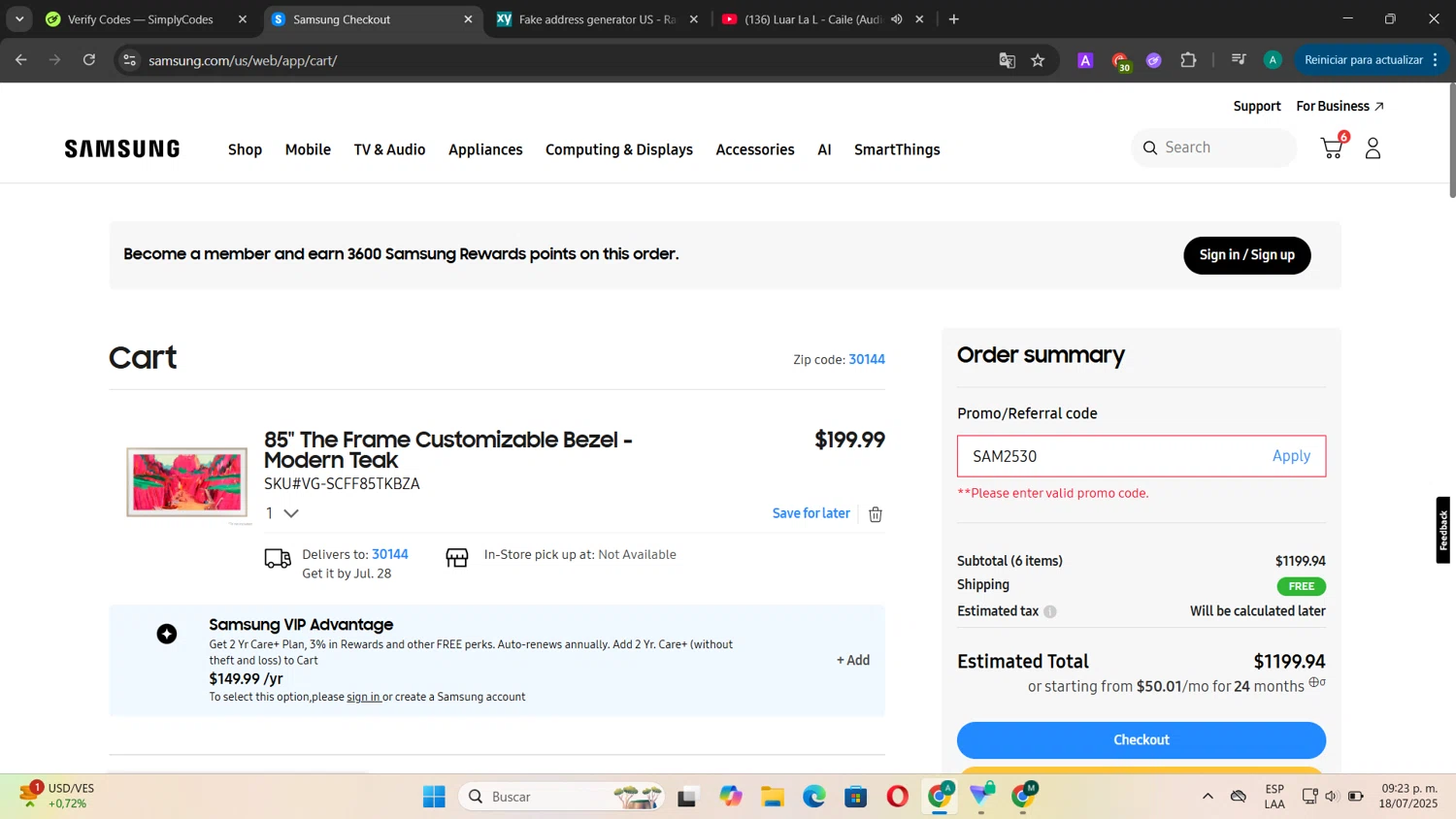
Task: Click the red extension icon with badge 30
Action: point(1121,61)
